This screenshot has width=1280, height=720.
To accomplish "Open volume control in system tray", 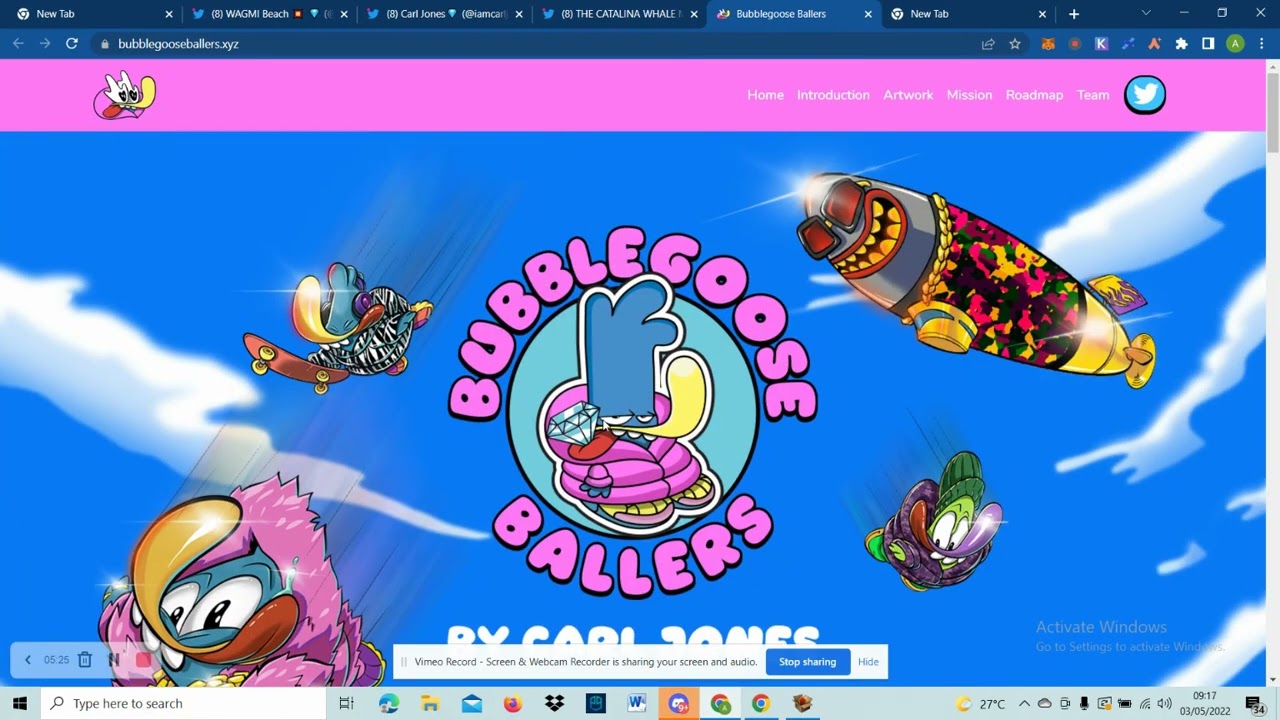I will click(x=1164, y=703).
